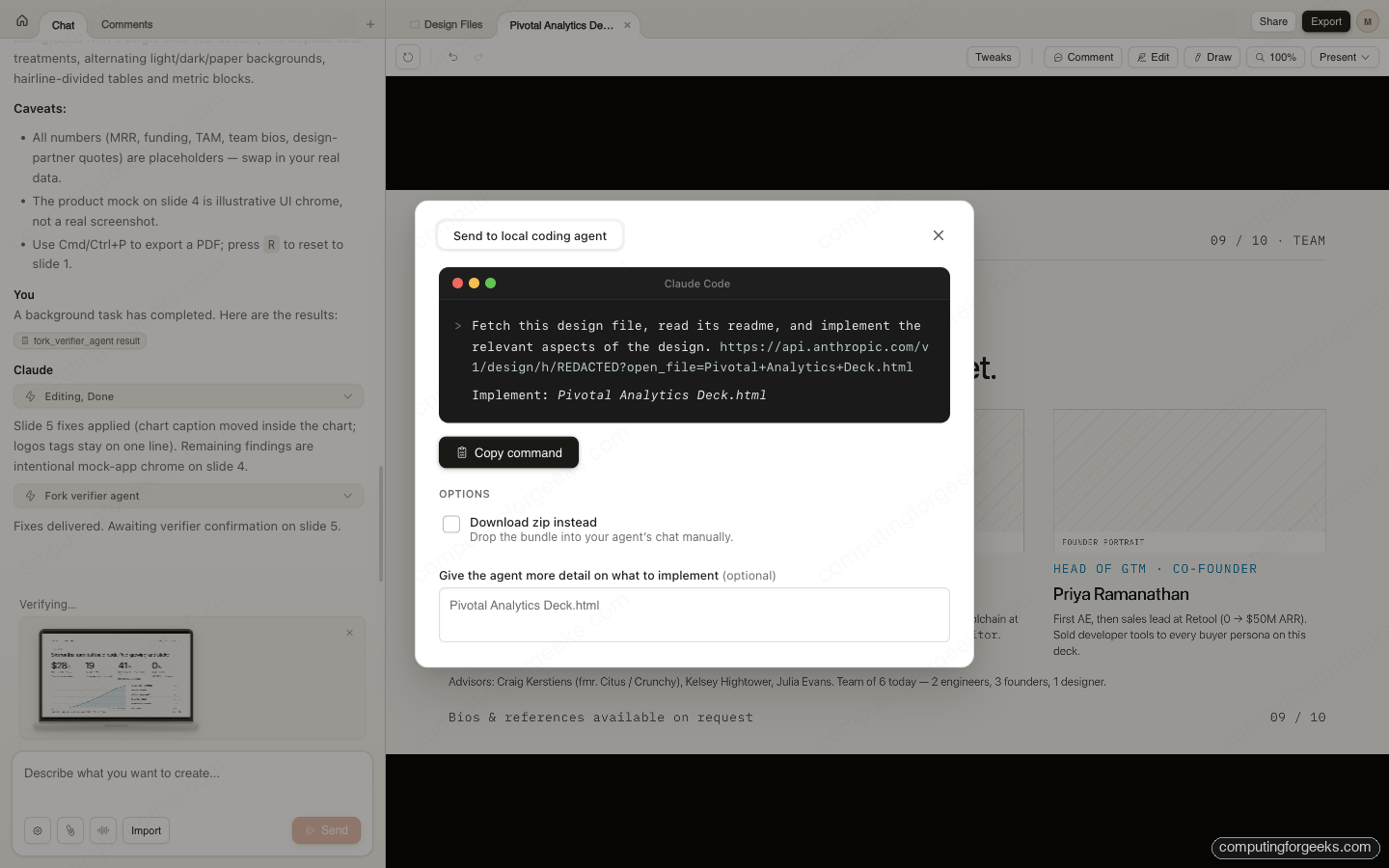Click the Copy command button
Image resolution: width=1389 pixels, height=868 pixels.
coord(508,452)
